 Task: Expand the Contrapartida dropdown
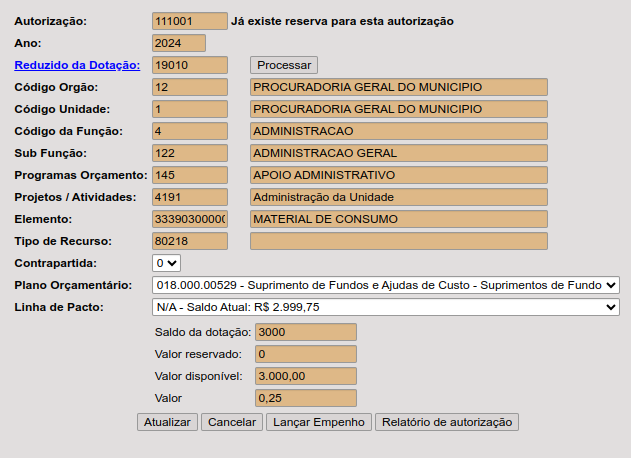point(166,263)
